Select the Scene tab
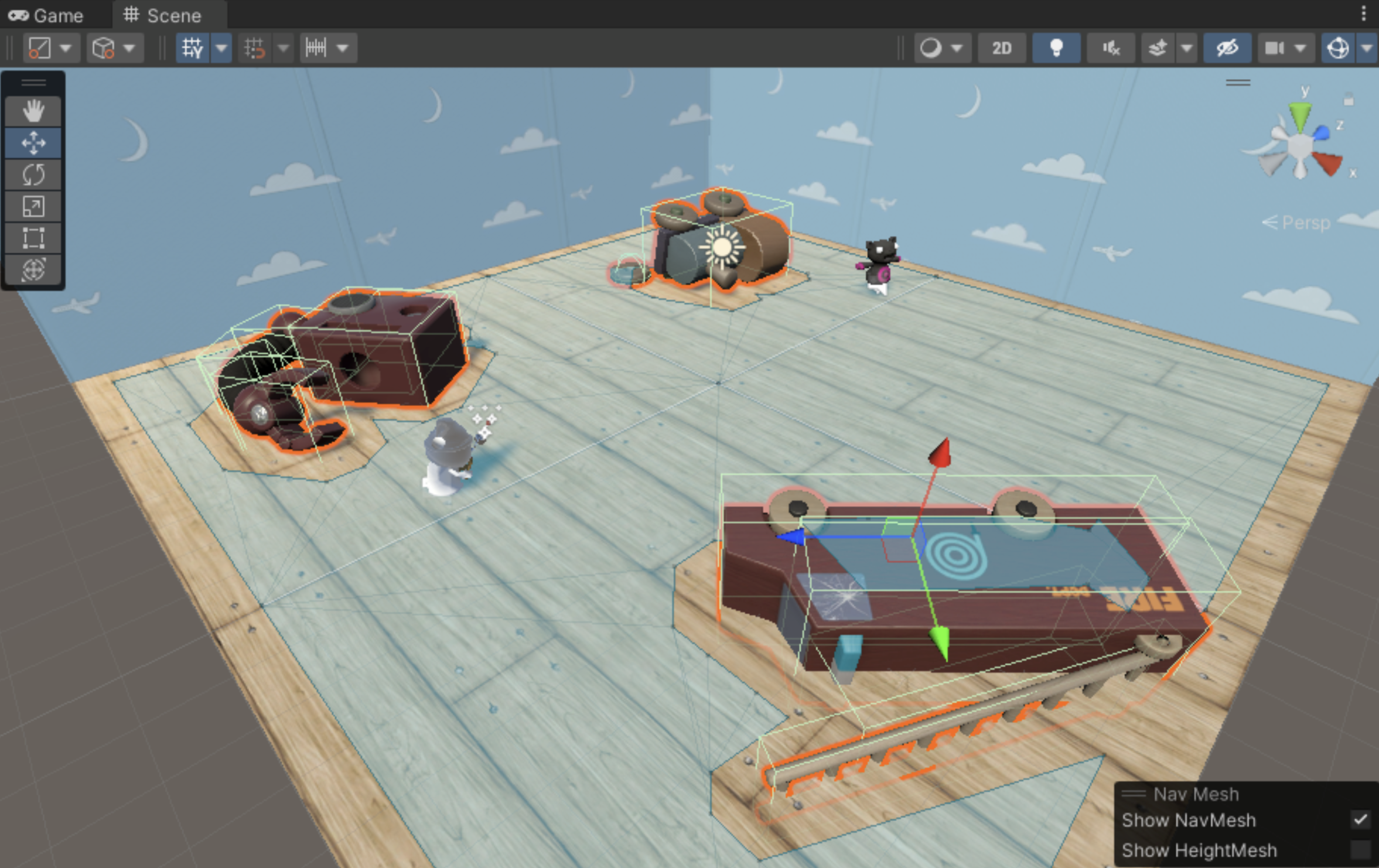This screenshot has width=1379, height=868. [x=163, y=15]
